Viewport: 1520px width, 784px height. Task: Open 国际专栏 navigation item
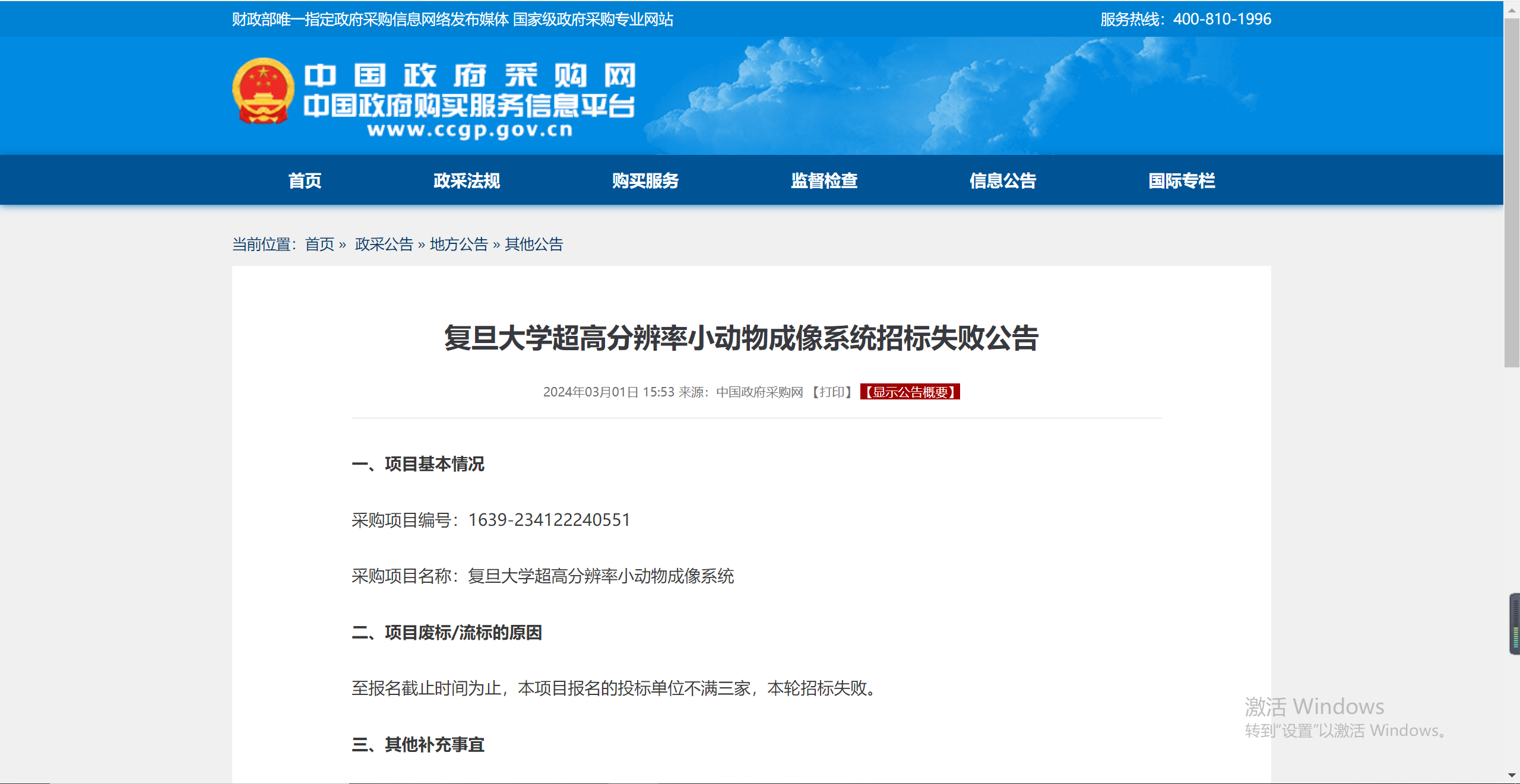[x=1182, y=180]
